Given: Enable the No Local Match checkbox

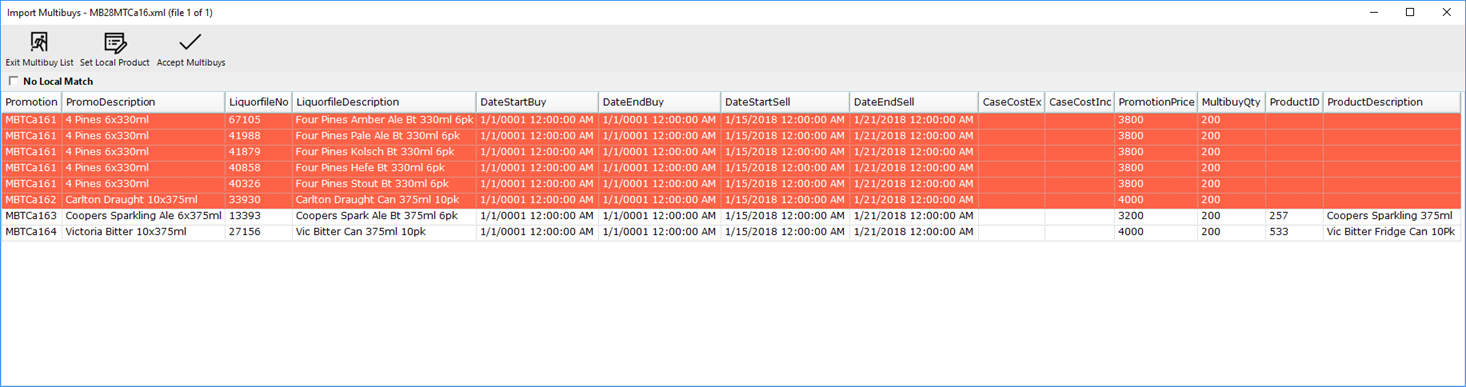Looking at the screenshot, I should tap(14, 81).
